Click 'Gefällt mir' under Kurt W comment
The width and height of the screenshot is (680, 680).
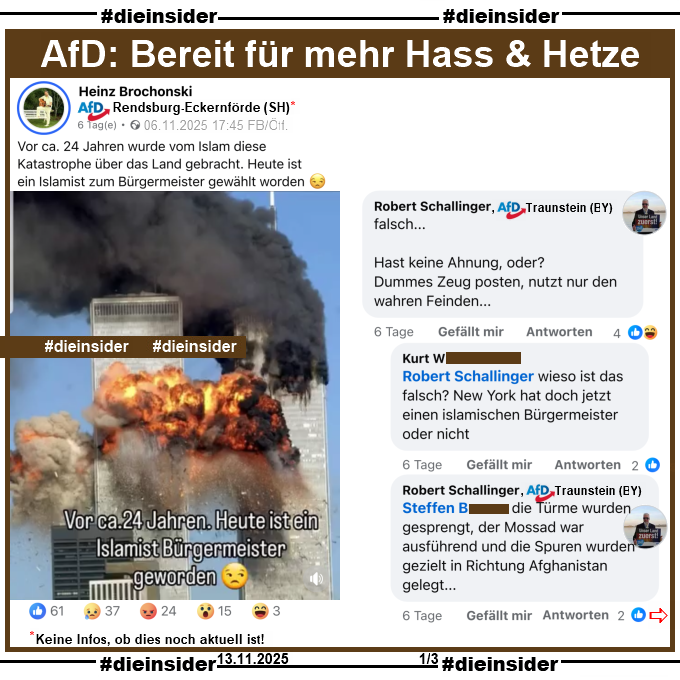pyautogui.click(x=499, y=465)
